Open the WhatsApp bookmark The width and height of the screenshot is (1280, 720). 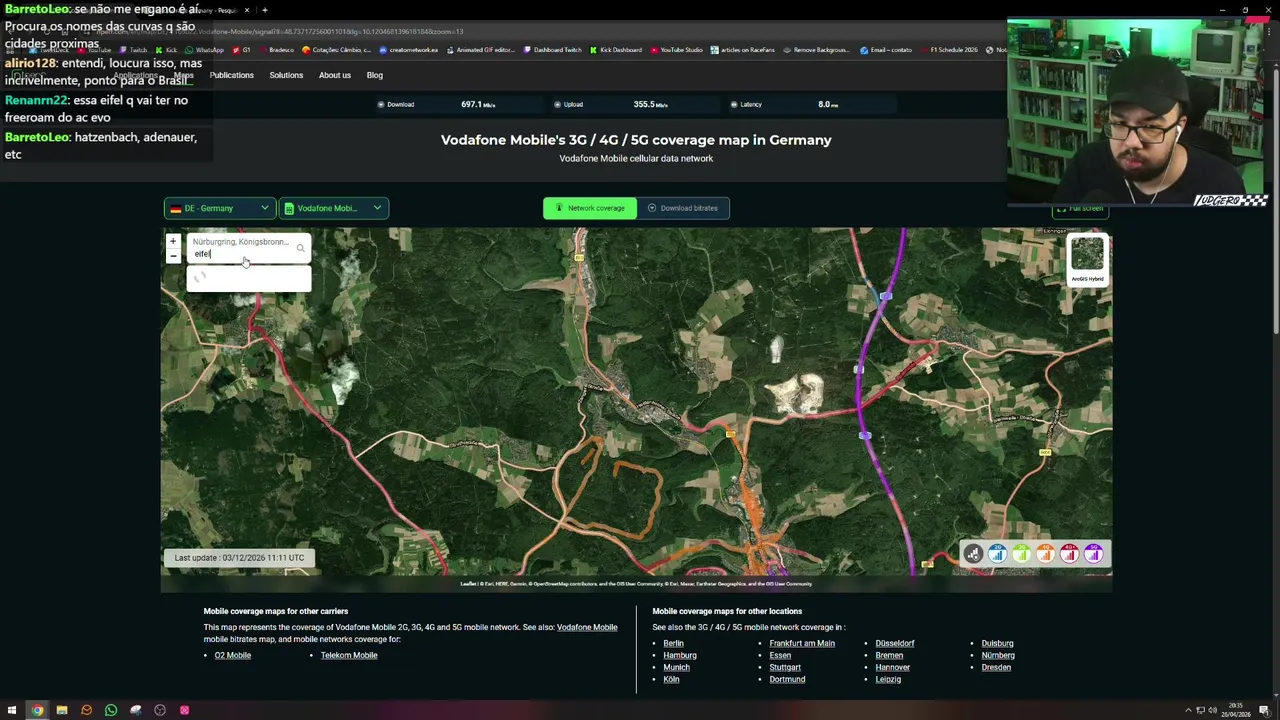[x=205, y=50]
